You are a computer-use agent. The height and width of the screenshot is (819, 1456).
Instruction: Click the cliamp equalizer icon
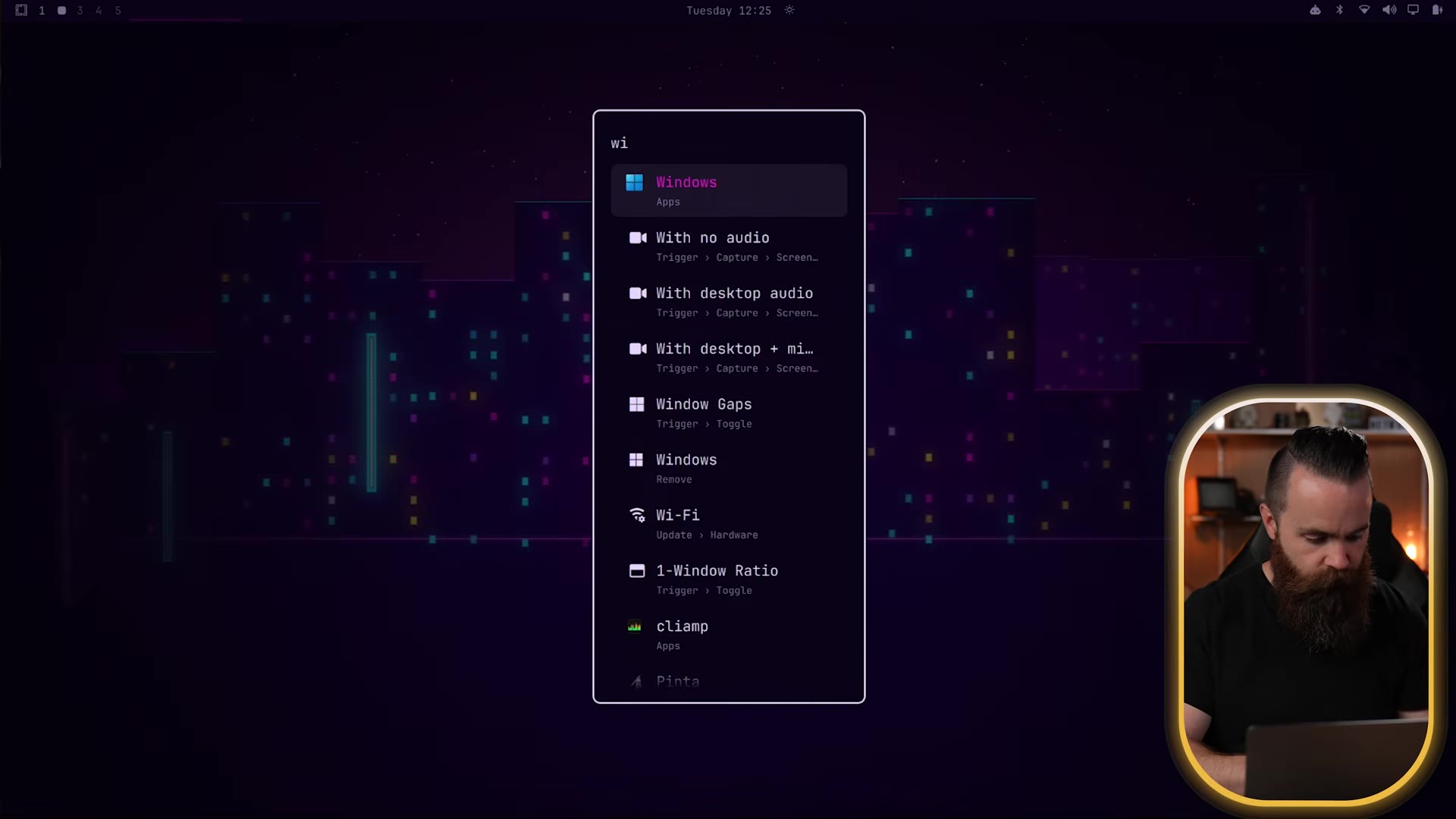pyautogui.click(x=635, y=626)
